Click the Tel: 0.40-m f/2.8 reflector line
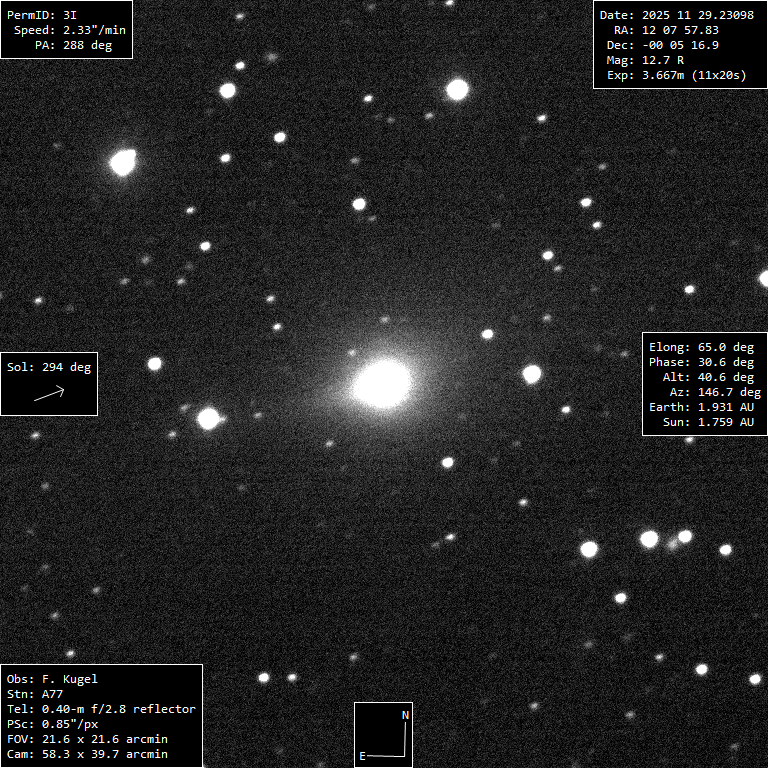 [x=101, y=709]
